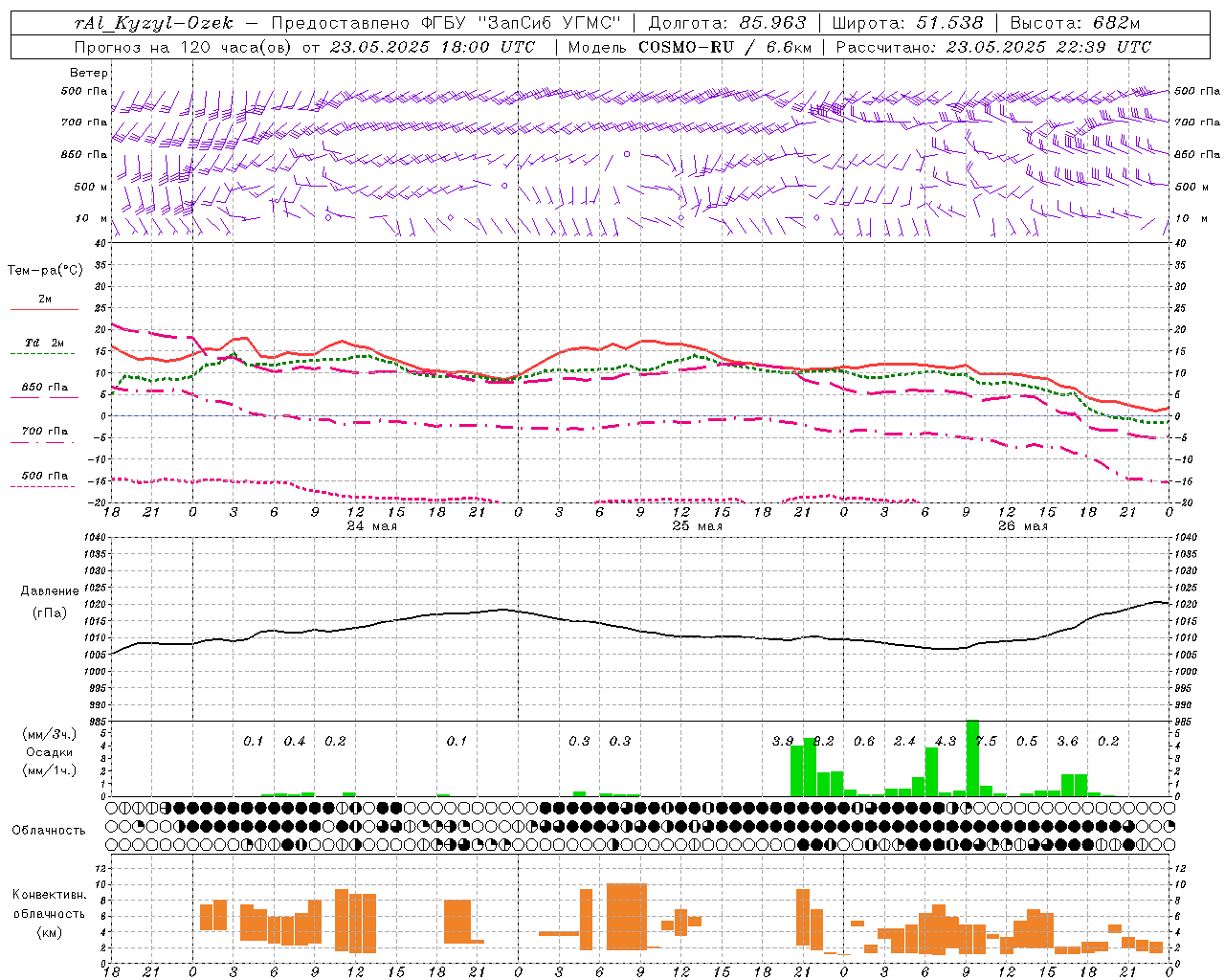Click the Облачность cloud cover label
This screenshot has width=1225, height=980.
coord(49,831)
